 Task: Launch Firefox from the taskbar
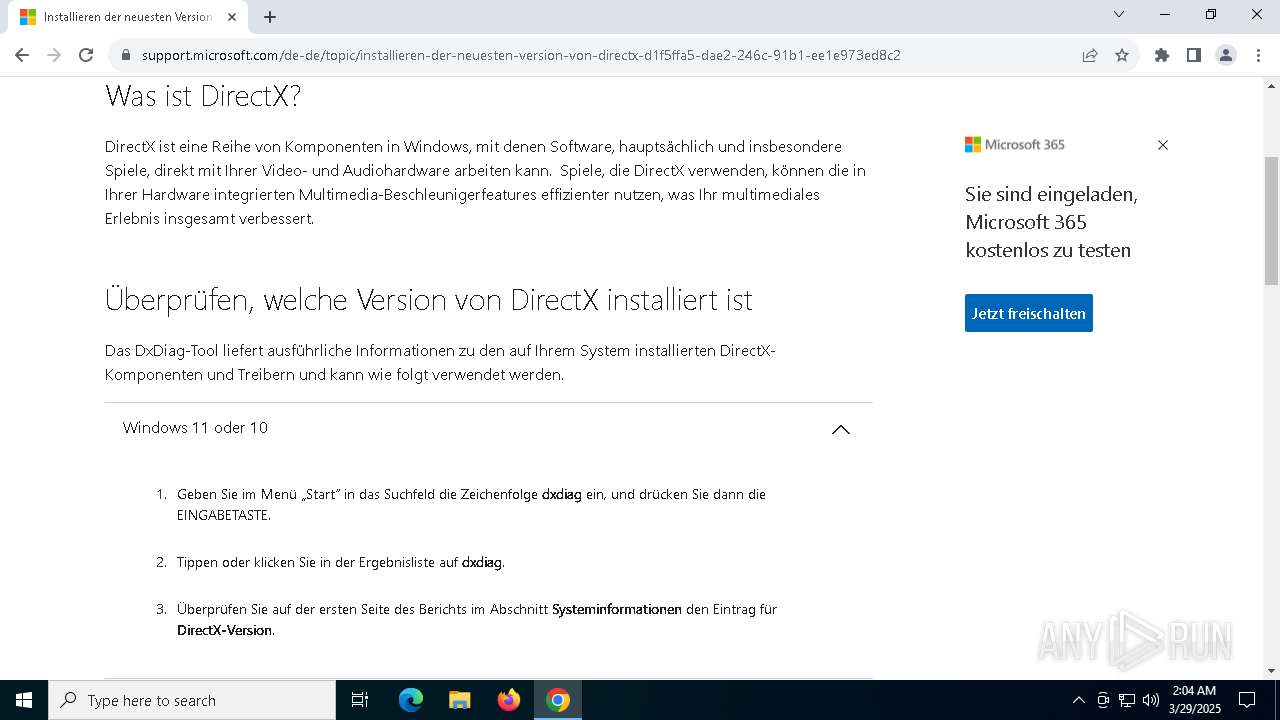[x=509, y=700]
